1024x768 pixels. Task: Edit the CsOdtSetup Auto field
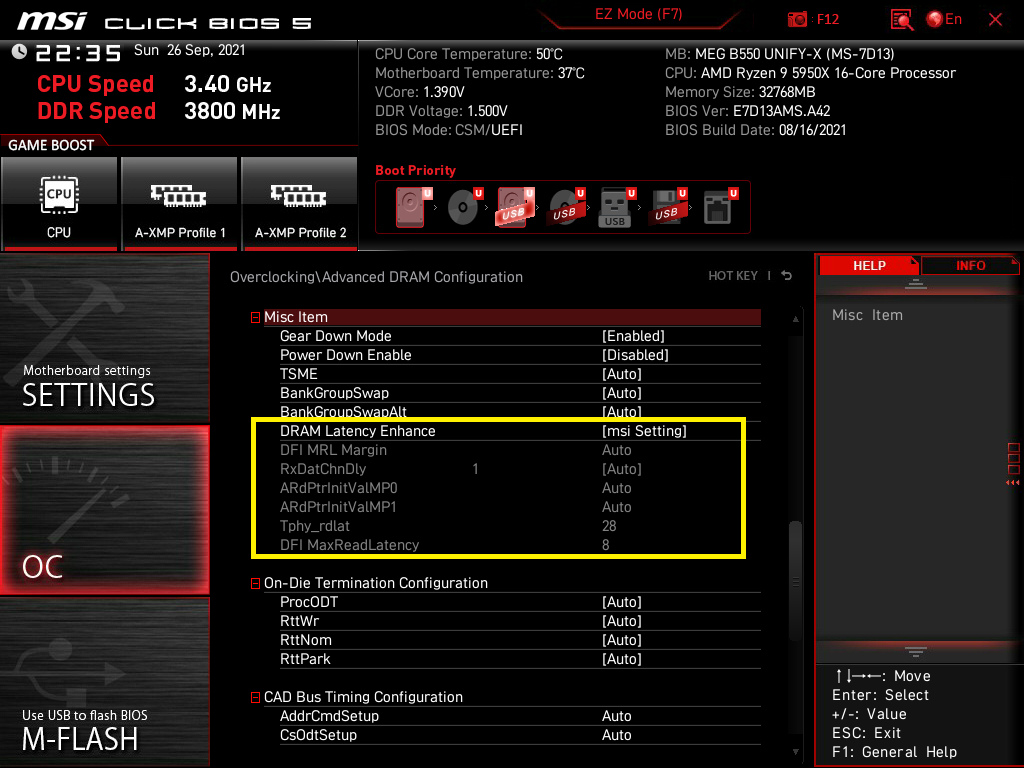click(x=616, y=735)
